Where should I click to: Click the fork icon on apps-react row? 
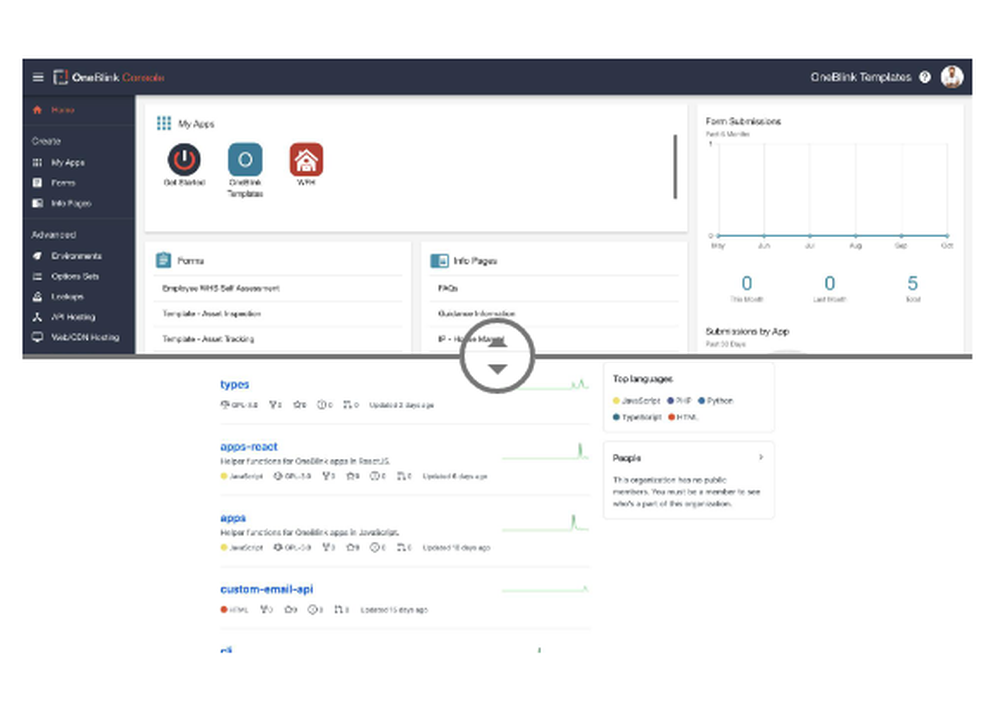(x=326, y=476)
